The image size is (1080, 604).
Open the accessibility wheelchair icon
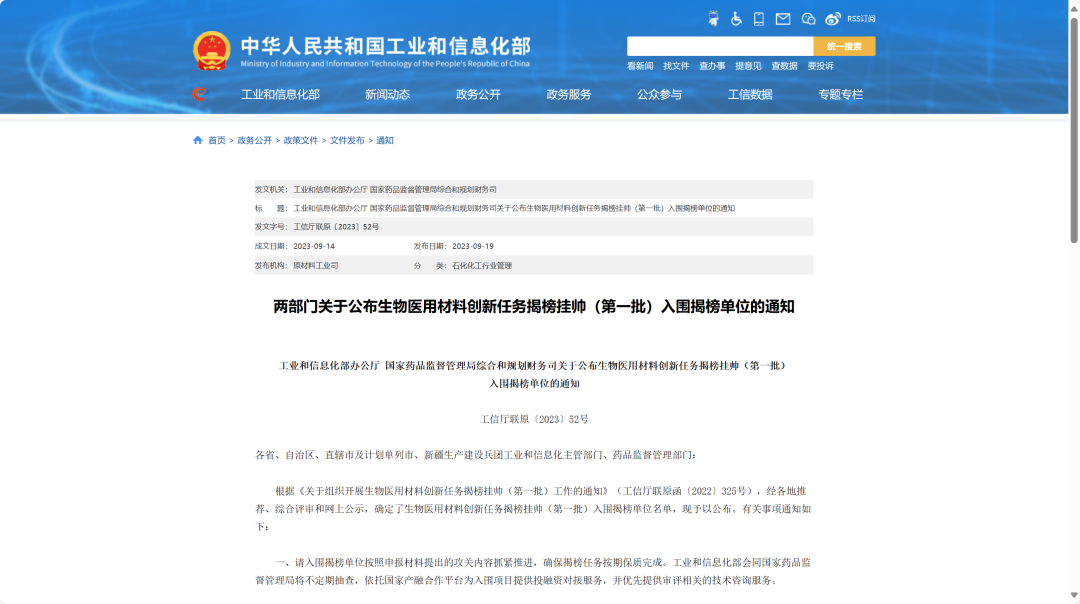coord(735,17)
